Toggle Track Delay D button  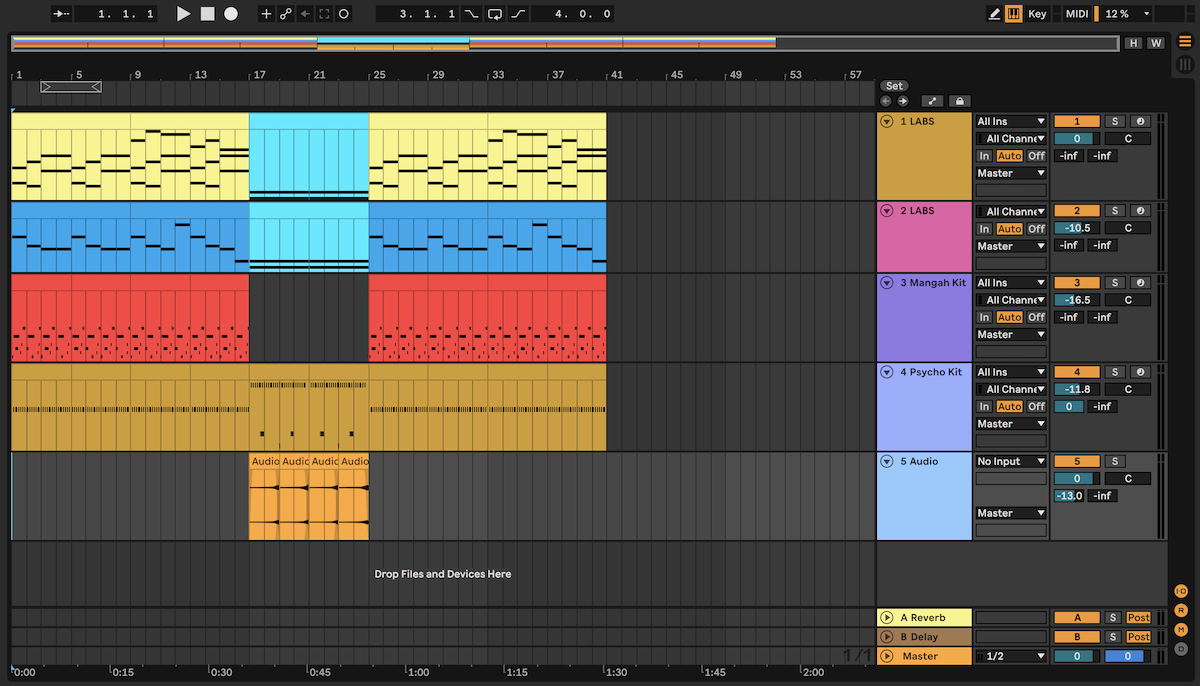coord(1181,648)
